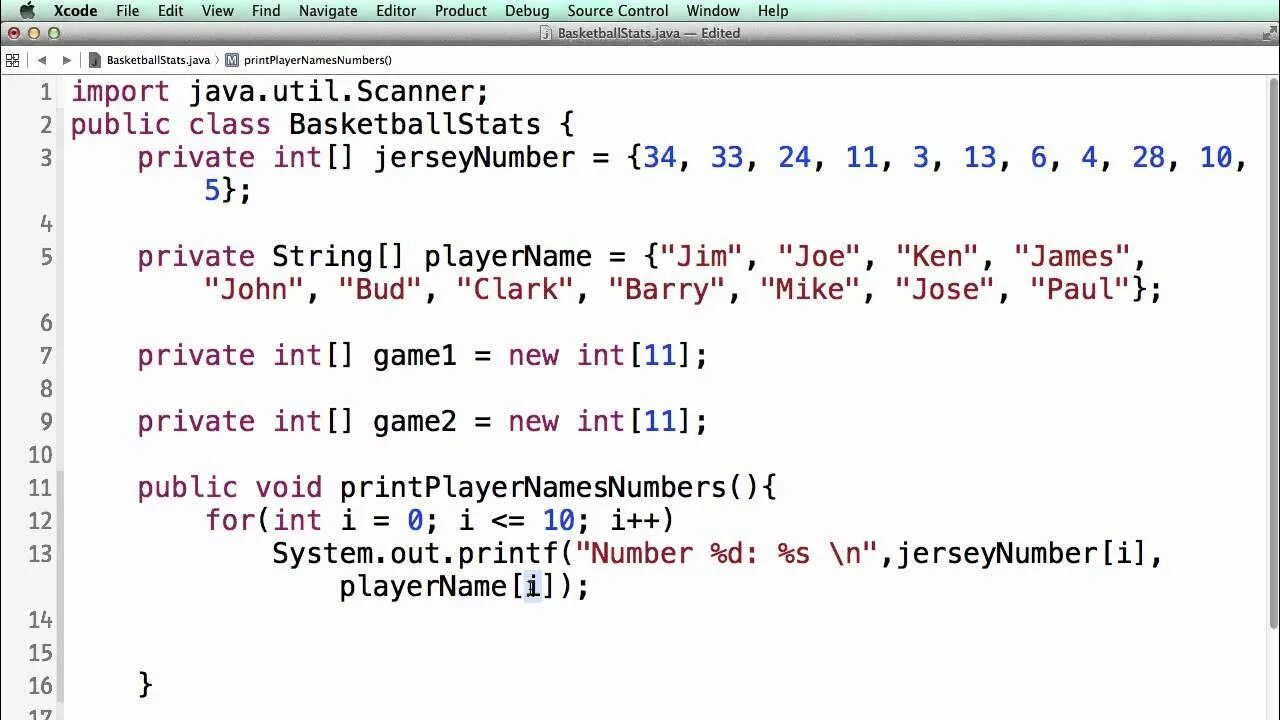Click the "Jim" string literal

tap(702, 257)
